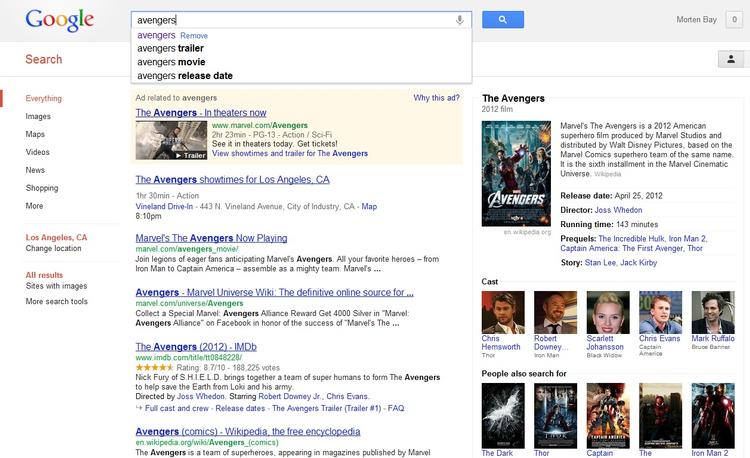The image size is (750, 458).
Task: Open Iron Man 2 poster thumbnail
Action: (x=713, y=415)
